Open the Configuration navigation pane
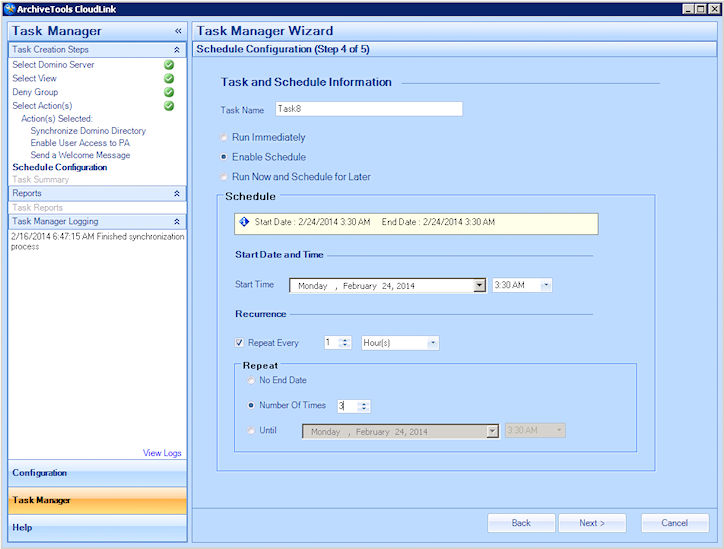The width and height of the screenshot is (724, 549). click(x=97, y=473)
